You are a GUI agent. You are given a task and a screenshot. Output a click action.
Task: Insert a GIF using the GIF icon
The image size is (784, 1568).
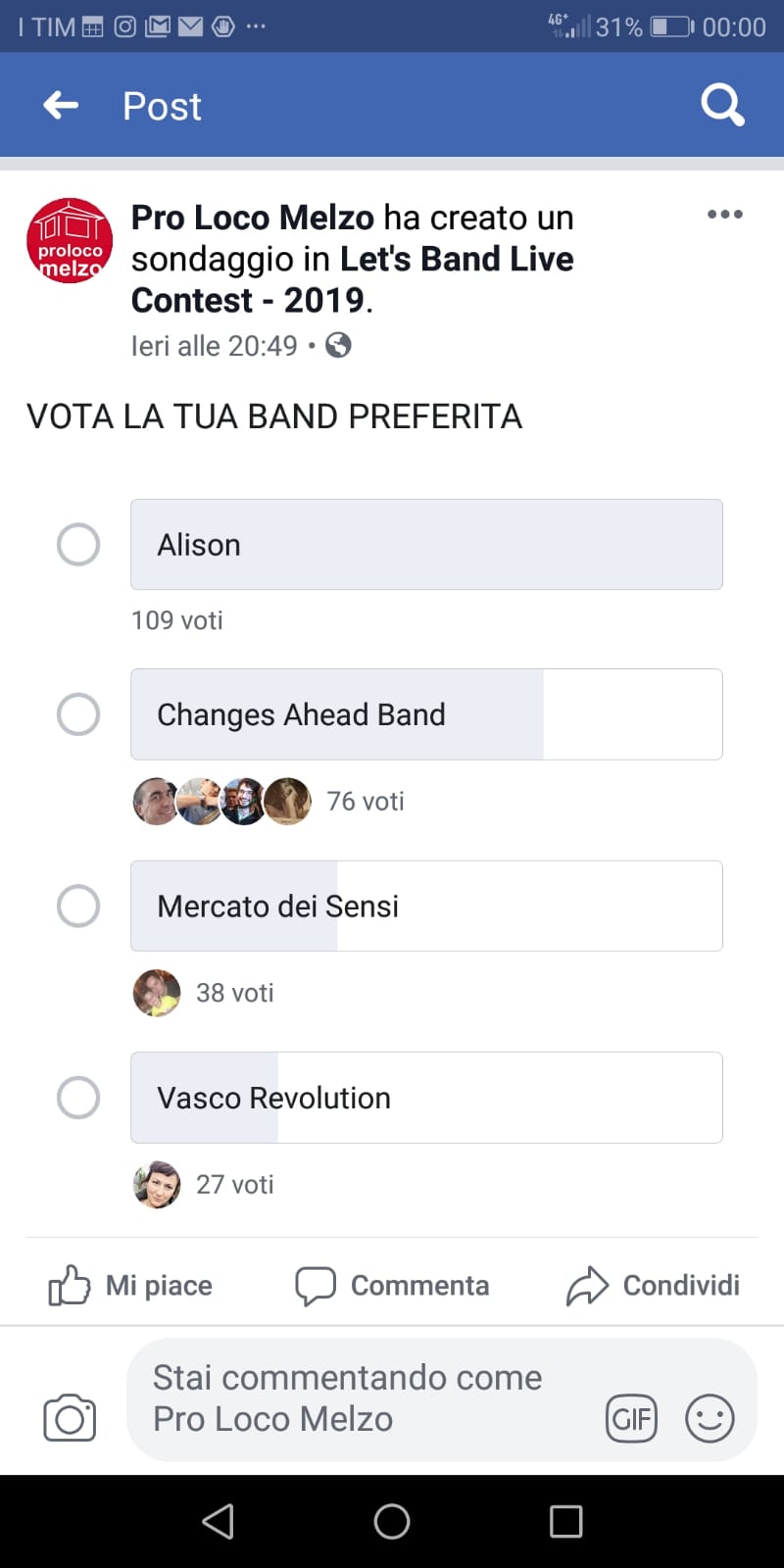632,1419
